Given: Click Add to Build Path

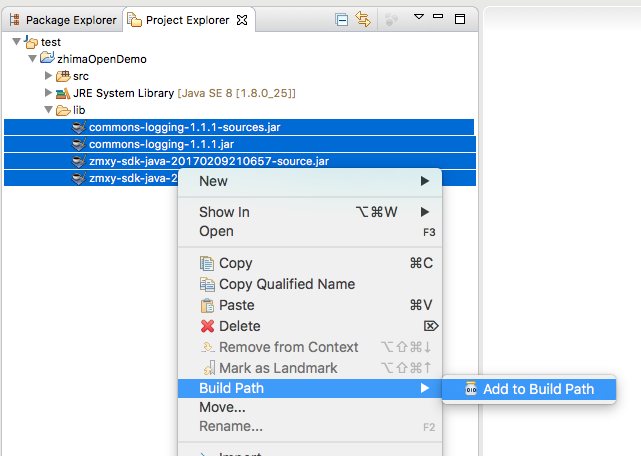Looking at the screenshot, I should [529, 389].
